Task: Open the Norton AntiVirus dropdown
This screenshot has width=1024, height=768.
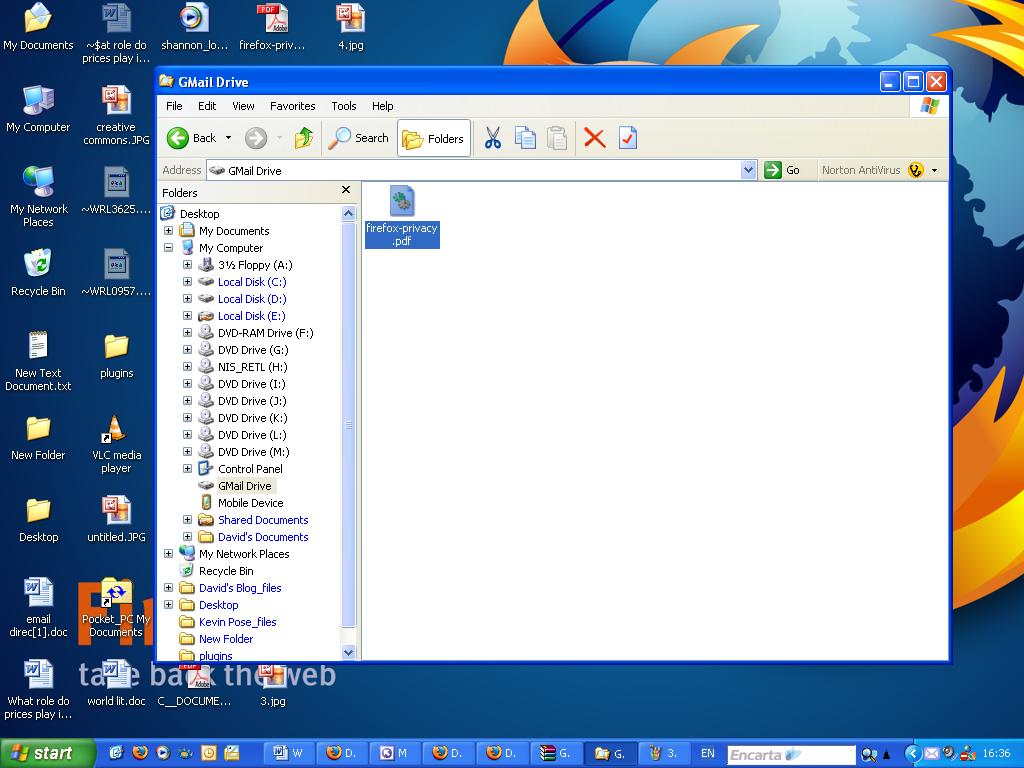Action: (935, 170)
